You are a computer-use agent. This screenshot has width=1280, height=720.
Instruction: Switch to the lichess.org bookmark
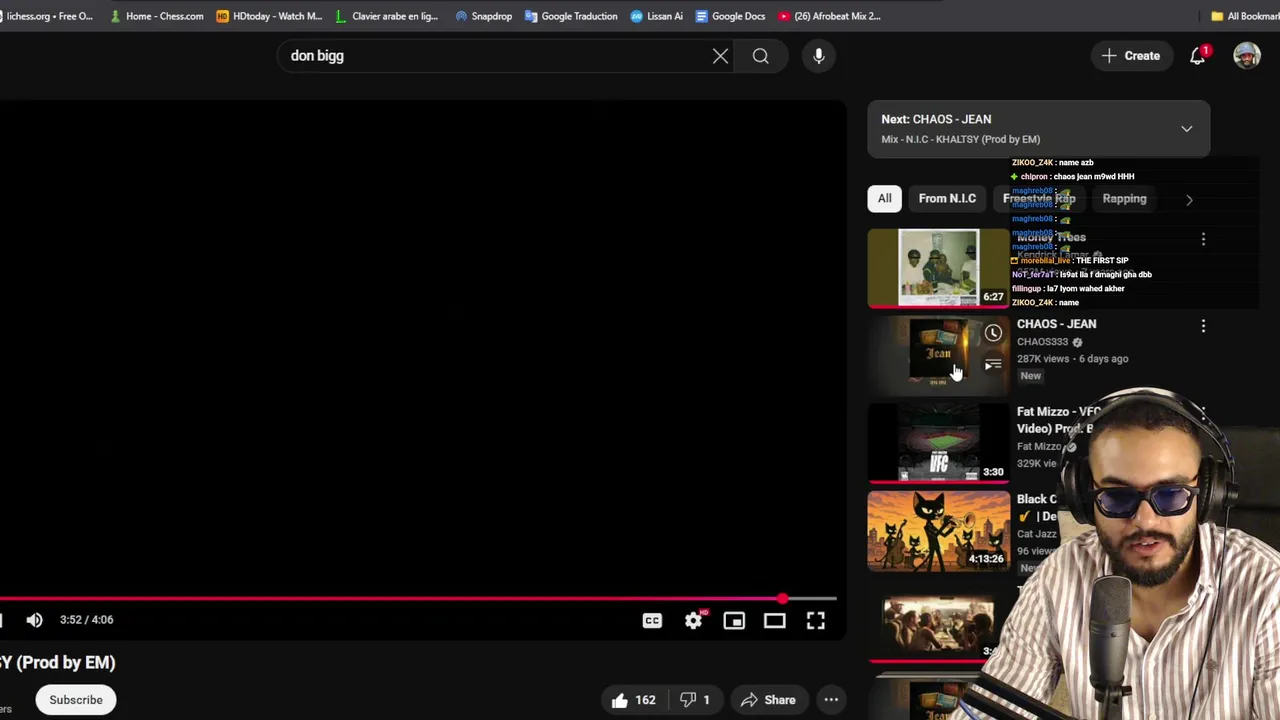[46, 16]
